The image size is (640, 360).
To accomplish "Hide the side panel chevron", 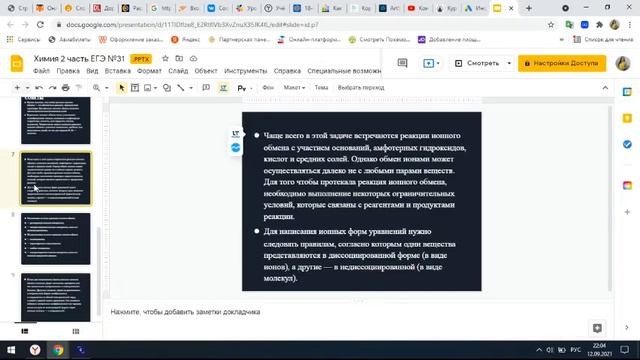I will click(x=627, y=328).
